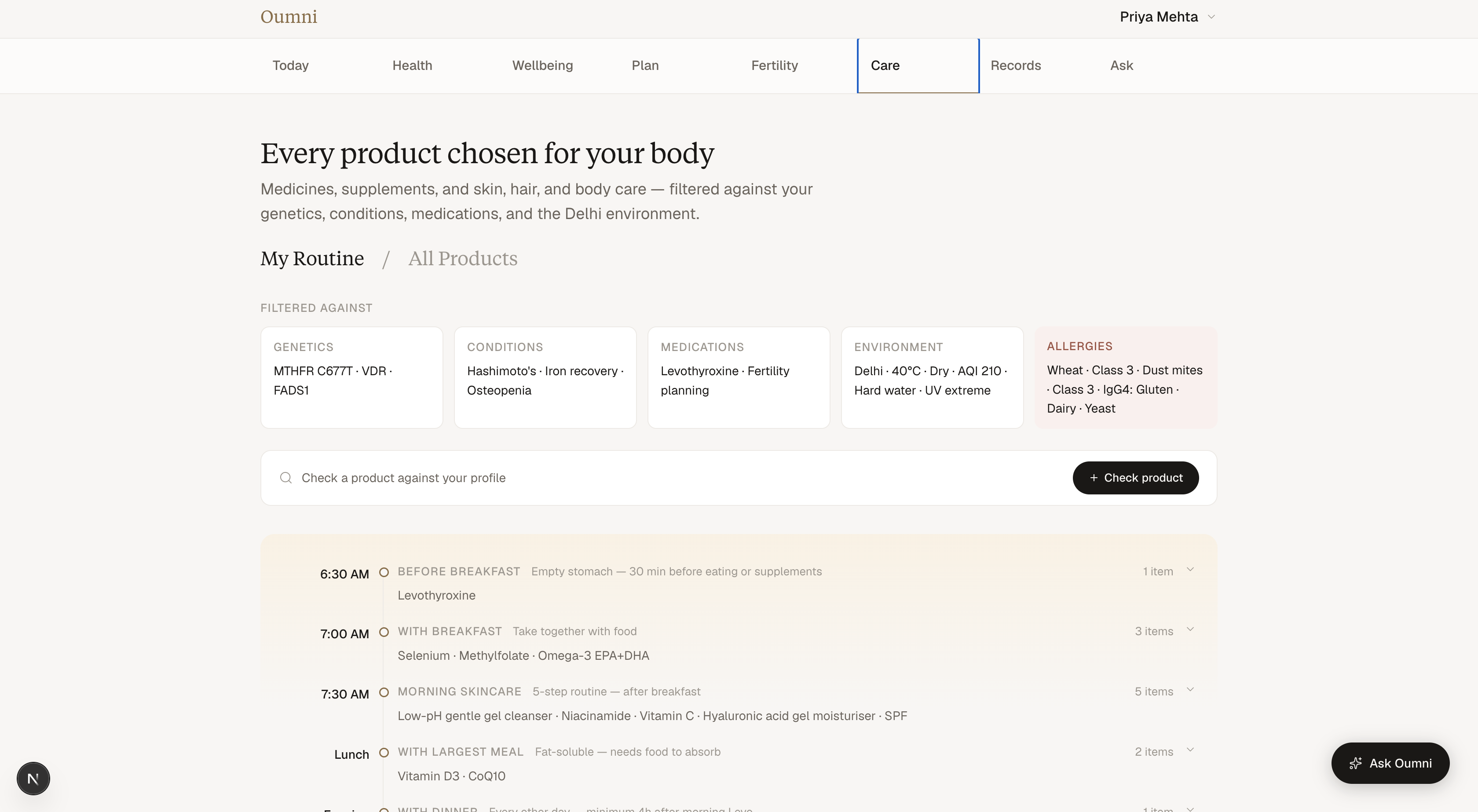Click the 7:30 AM timeline marker
Image resolution: width=1478 pixels, height=812 pixels.
point(384,692)
